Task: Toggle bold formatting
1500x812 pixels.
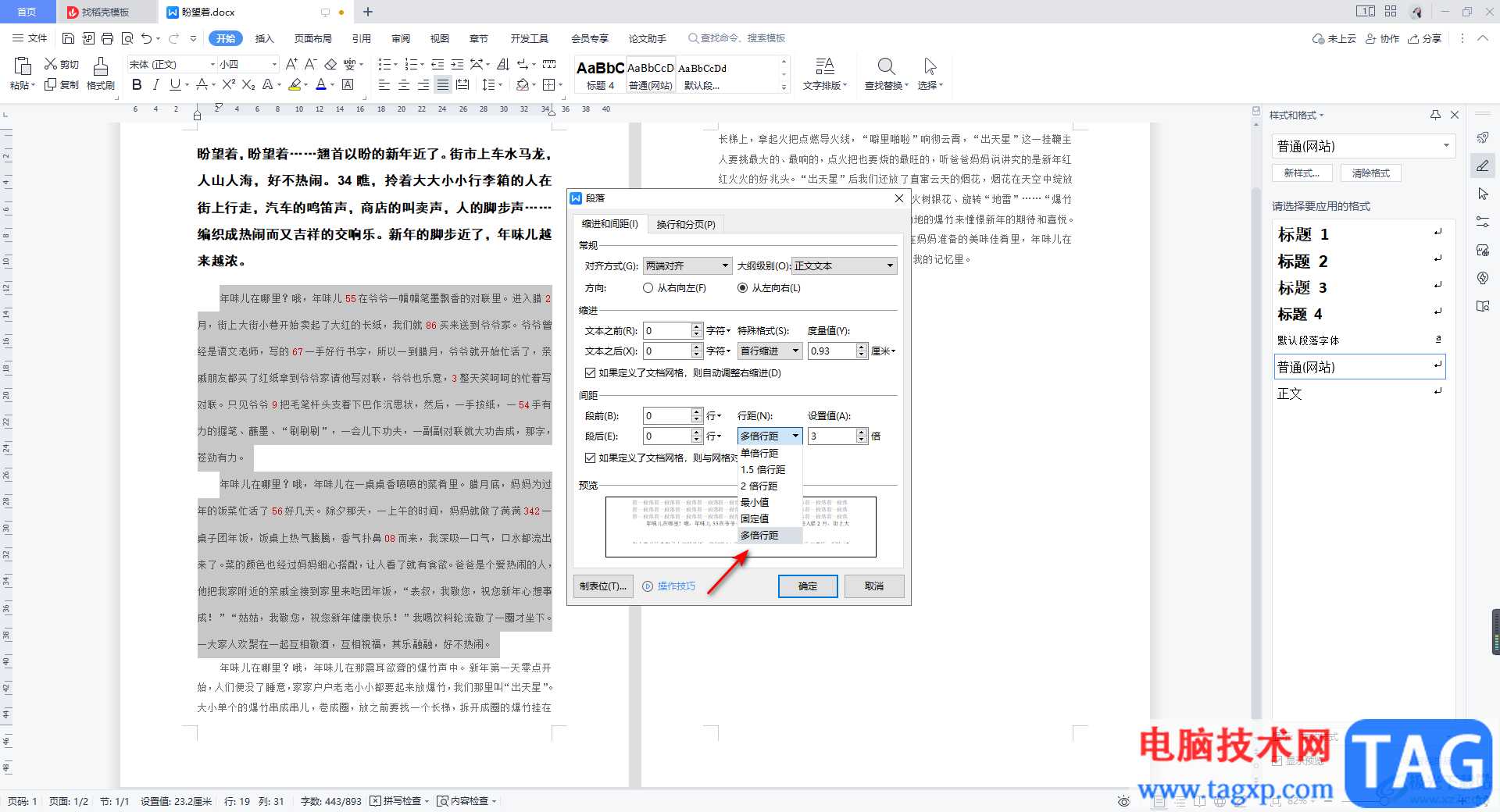Action: pyautogui.click(x=137, y=84)
